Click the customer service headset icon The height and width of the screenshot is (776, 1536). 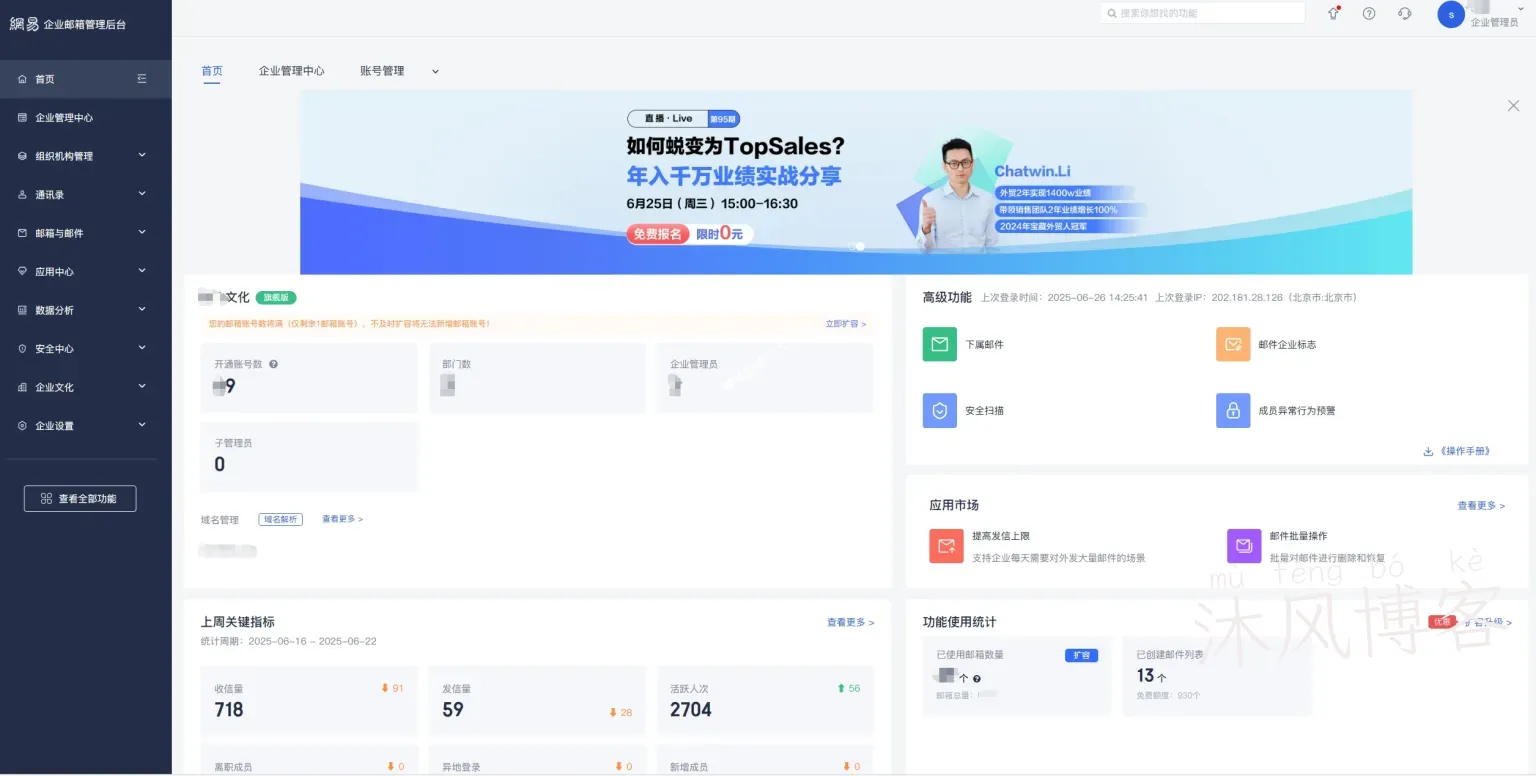point(1405,14)
